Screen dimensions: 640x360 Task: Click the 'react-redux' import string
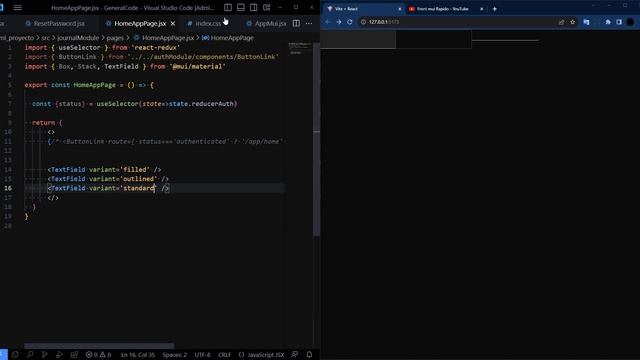(x=156, y=47)
